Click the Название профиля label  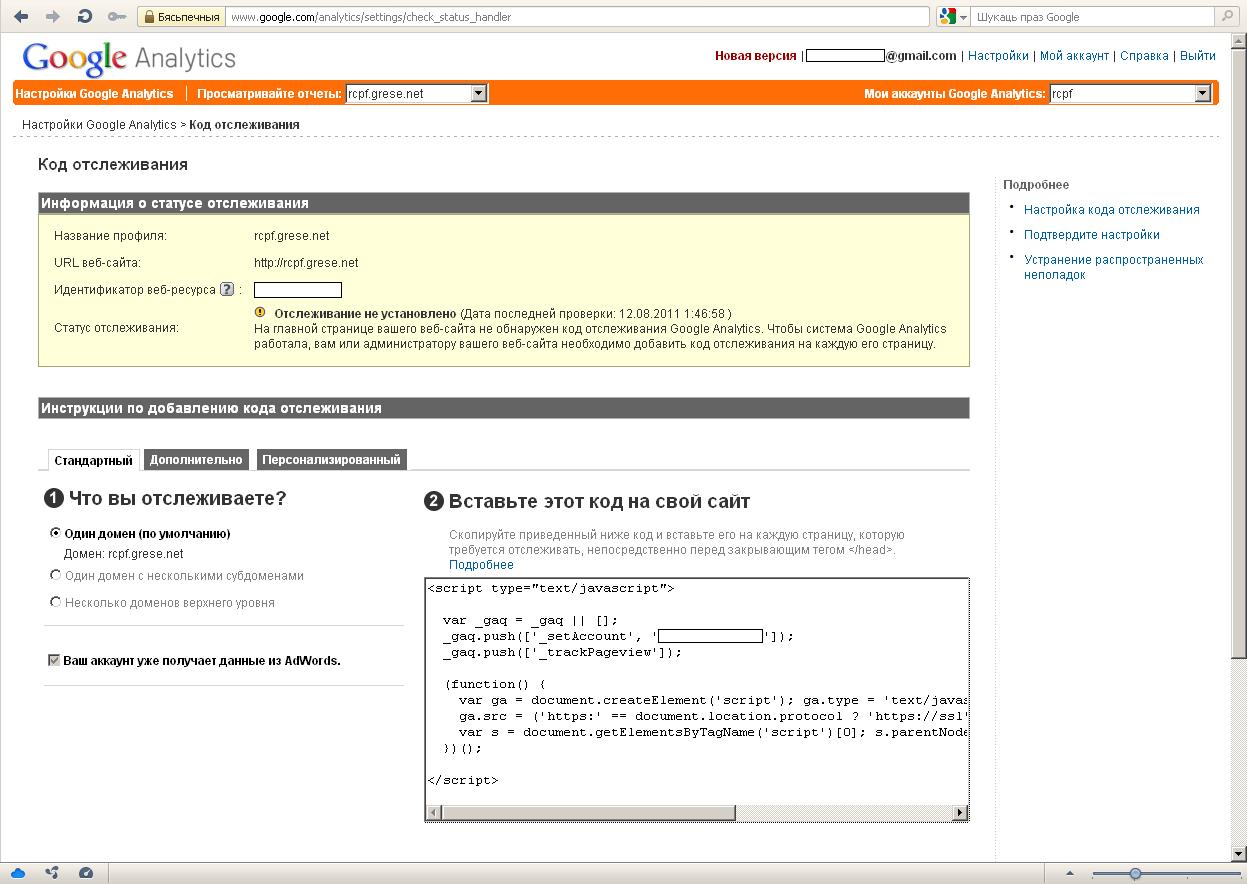(x=110, y=236)
